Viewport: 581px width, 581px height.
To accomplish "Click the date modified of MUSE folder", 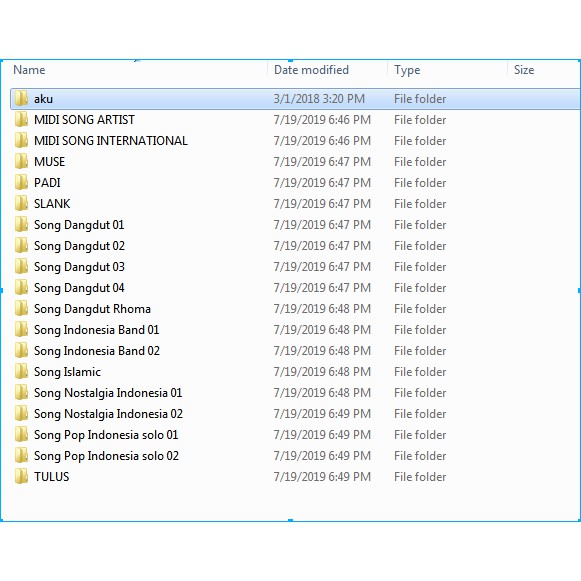I will click(x=322, y=162).
